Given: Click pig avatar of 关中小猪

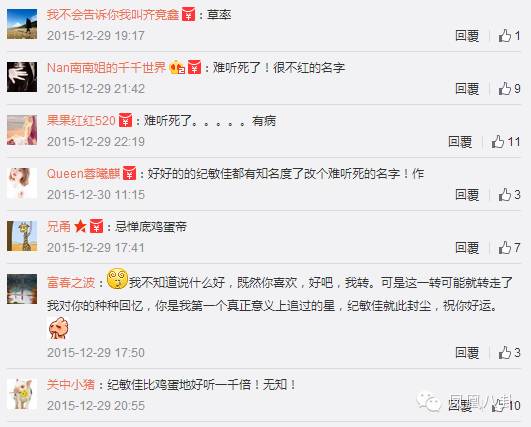Looking at the screenshot, I should pyautogui.click(x=22, y=394).
